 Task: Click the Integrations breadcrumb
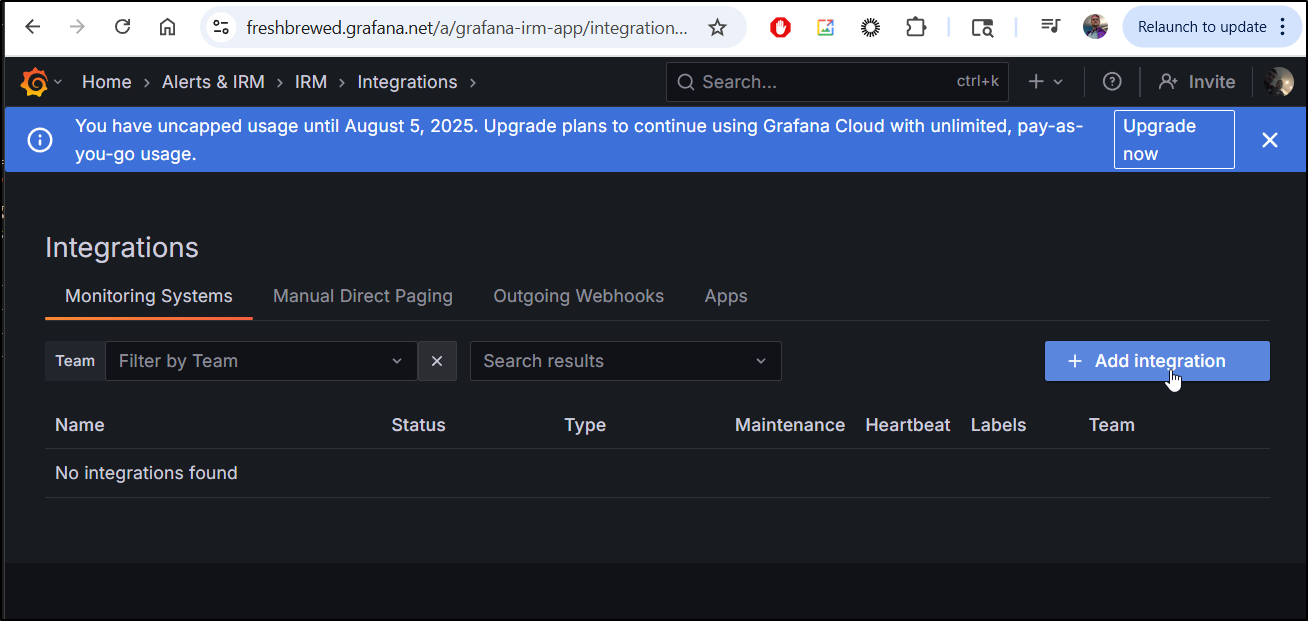click(407, 82)
